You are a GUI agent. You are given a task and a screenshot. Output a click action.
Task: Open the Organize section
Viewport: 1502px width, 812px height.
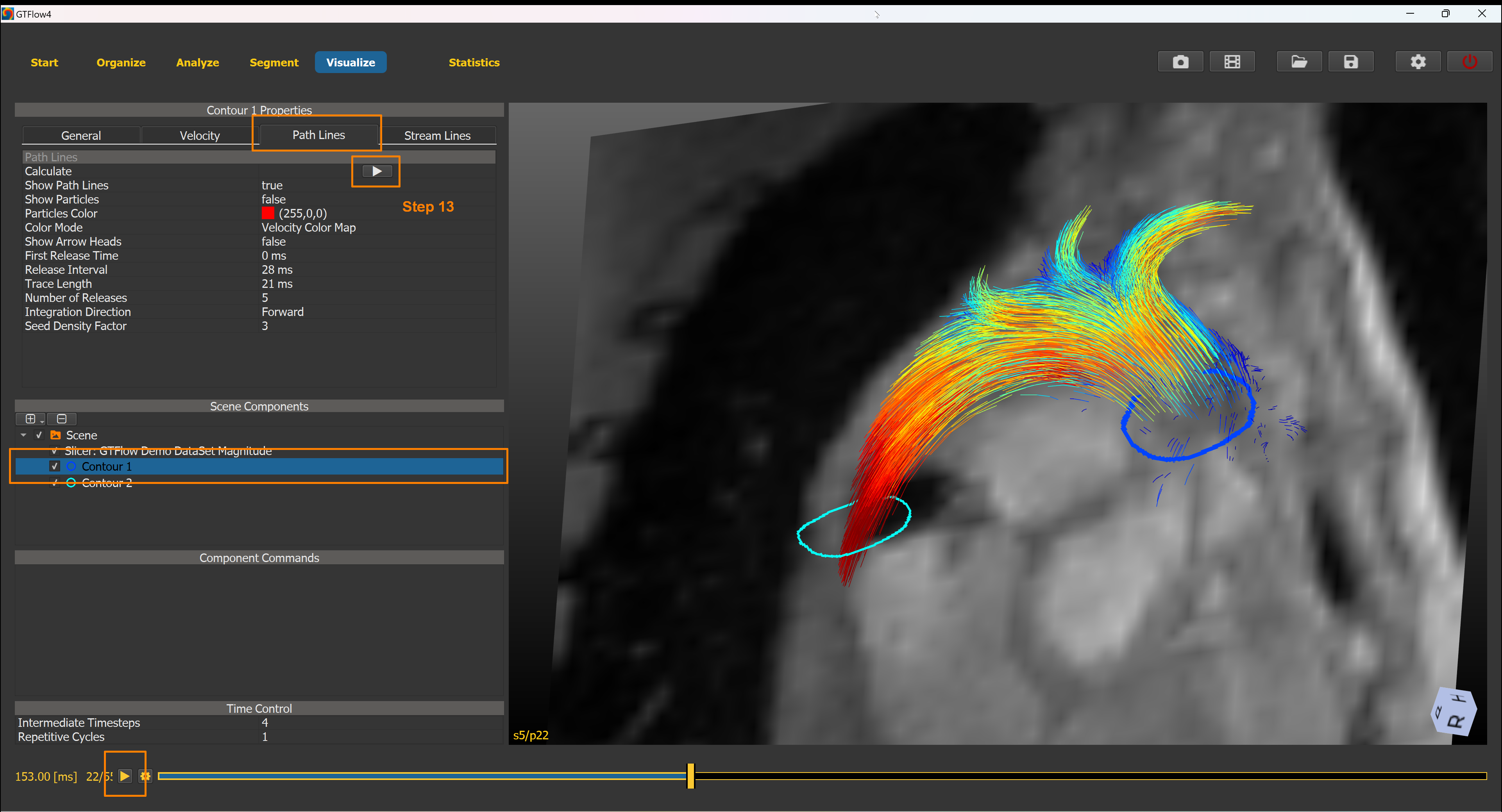pos(121,62)
